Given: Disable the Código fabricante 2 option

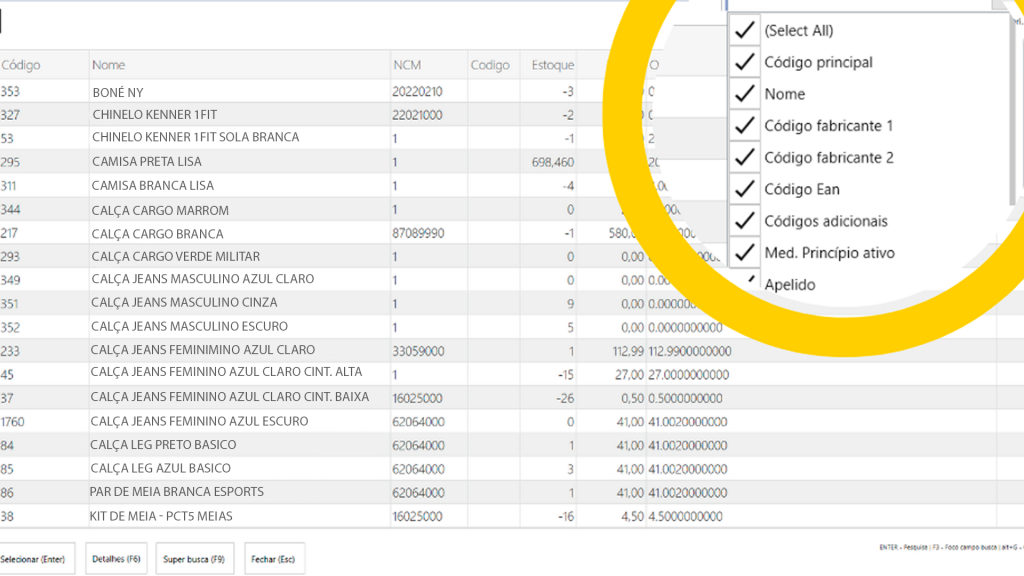Looking at the screenshot, I should point(744,157).
